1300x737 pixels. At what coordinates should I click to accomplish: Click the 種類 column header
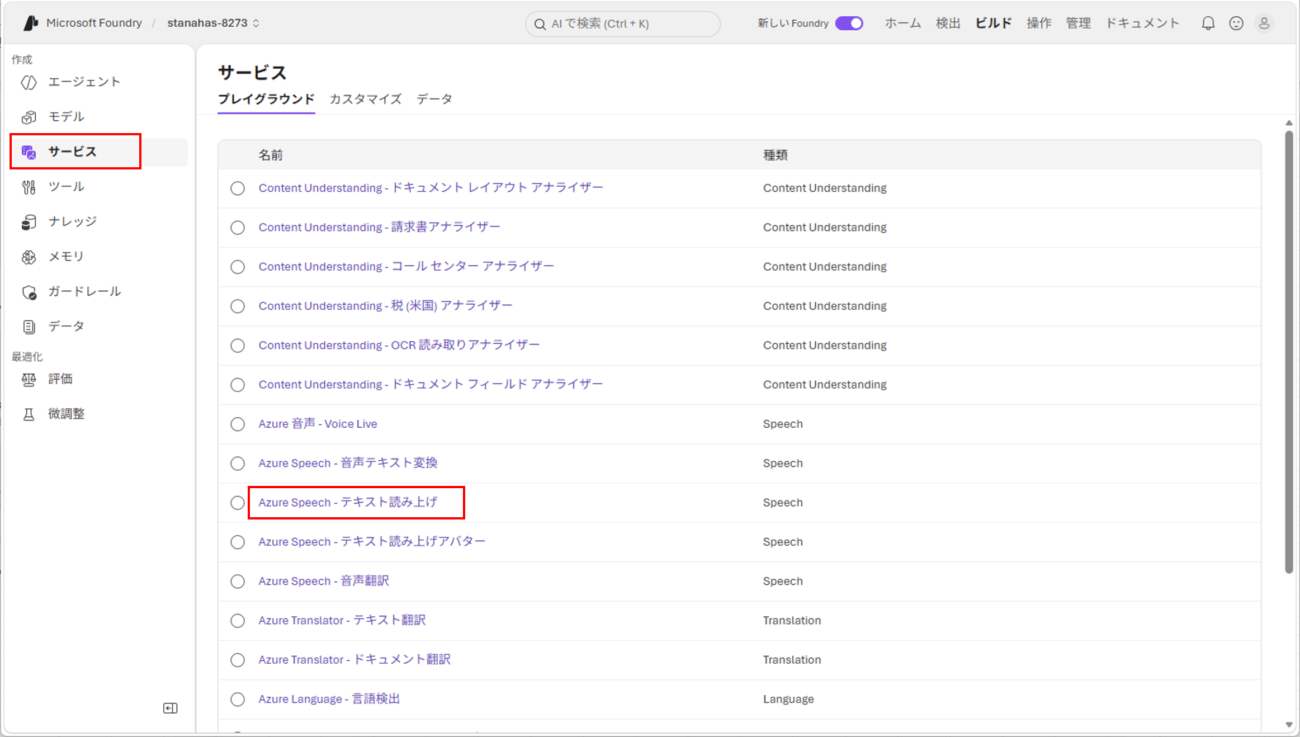point(775,155)
